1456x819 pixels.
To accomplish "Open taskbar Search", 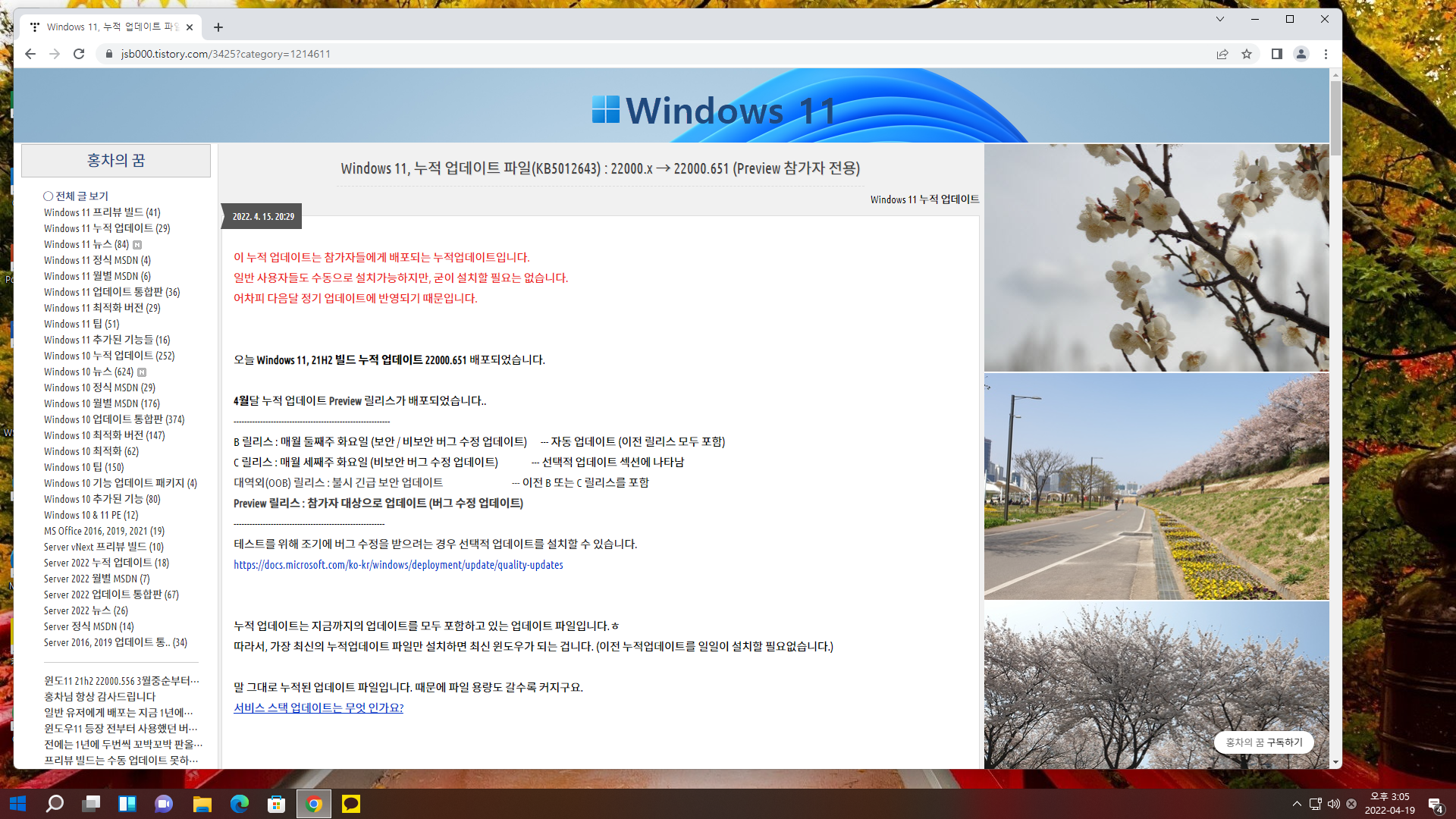I will (x=55, y=804).
